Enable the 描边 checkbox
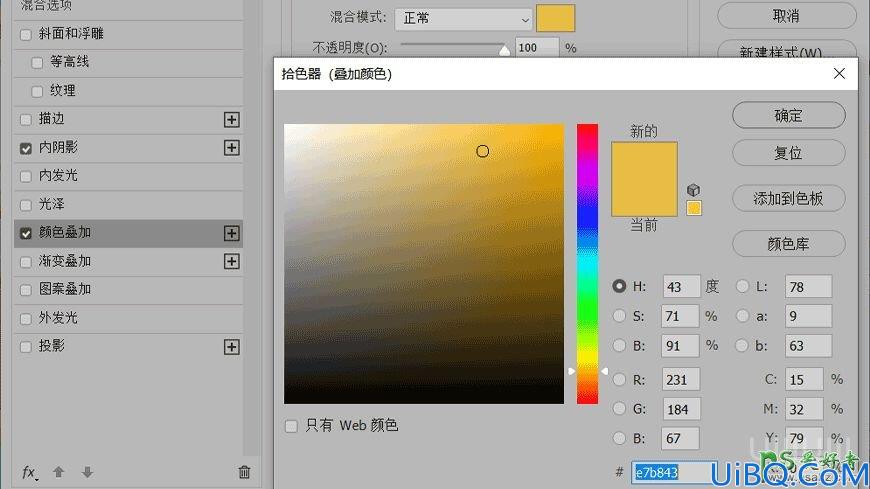870x489 pixels. 26,119
